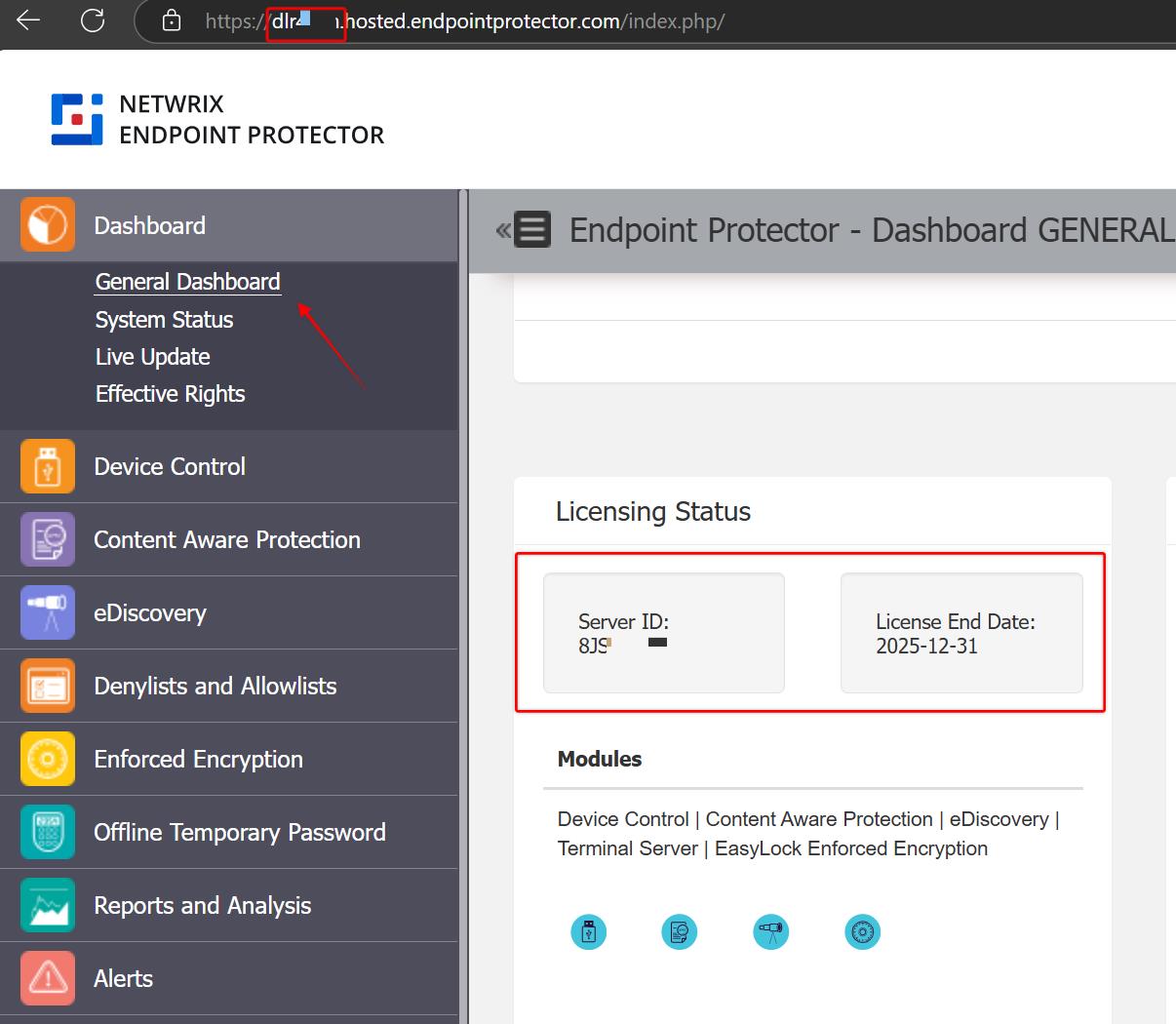Click the Enforced Encryption icon
Viewport: 1176px width, 1024px height.
(x=48, y=759)
